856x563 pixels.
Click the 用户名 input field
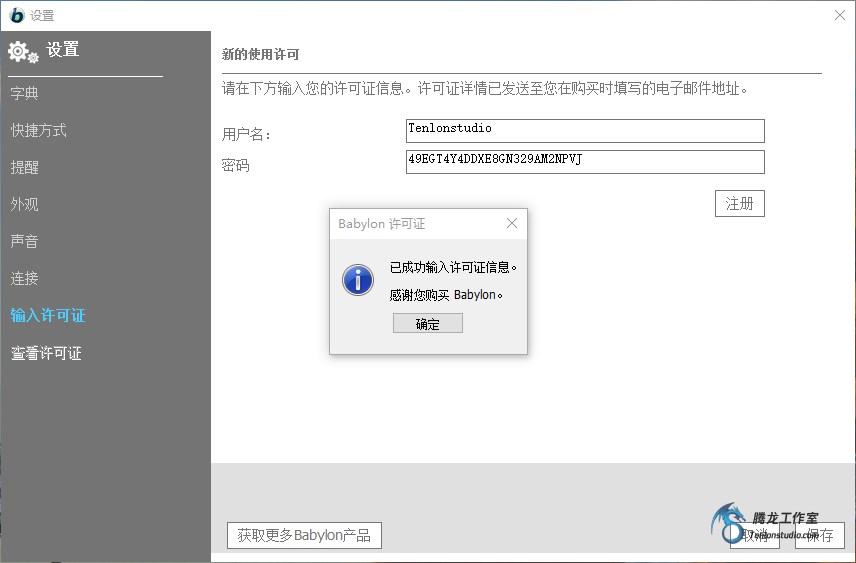[585, 131]
